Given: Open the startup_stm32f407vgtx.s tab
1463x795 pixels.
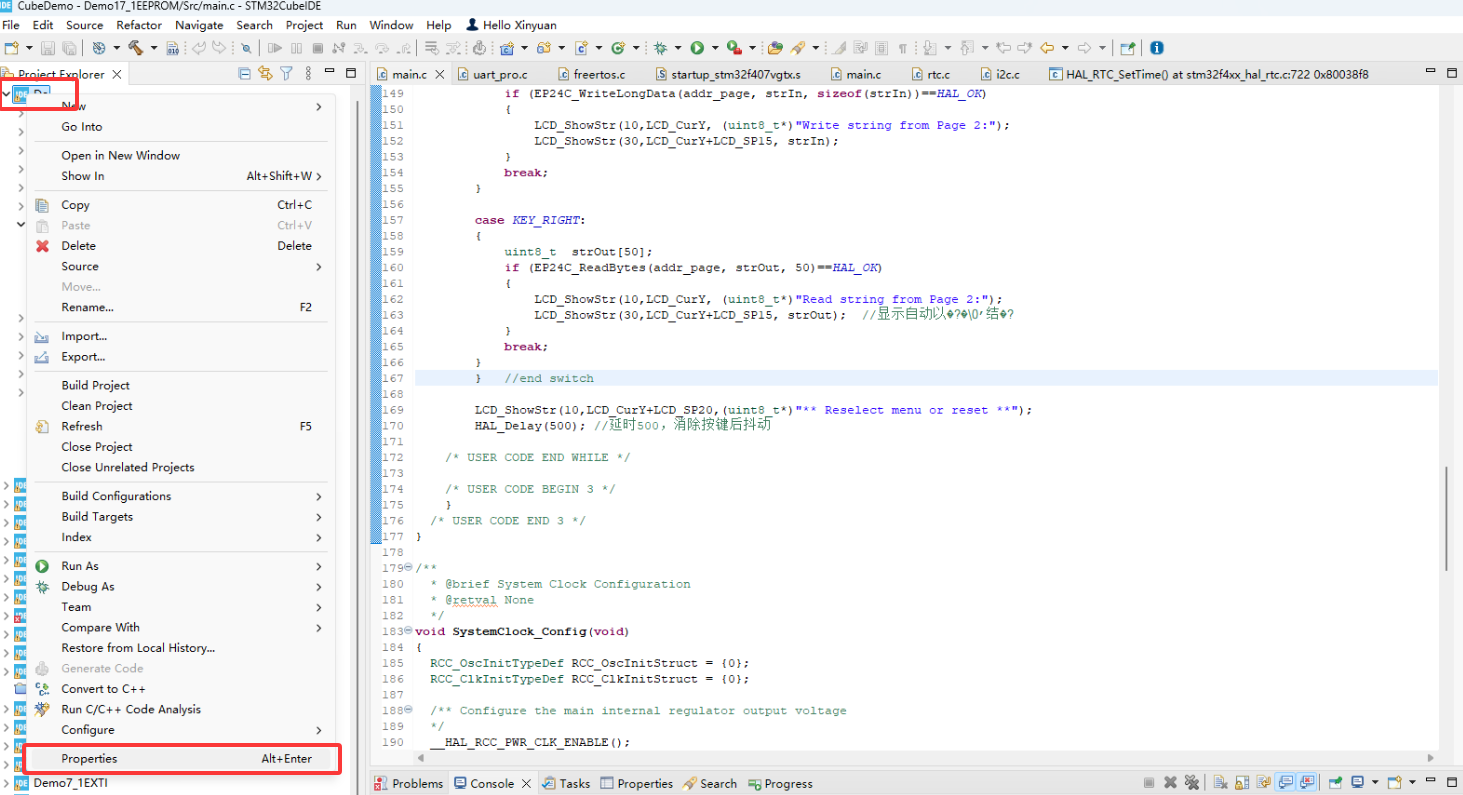Looking at the screenshot, I should [x=730, y=74].
